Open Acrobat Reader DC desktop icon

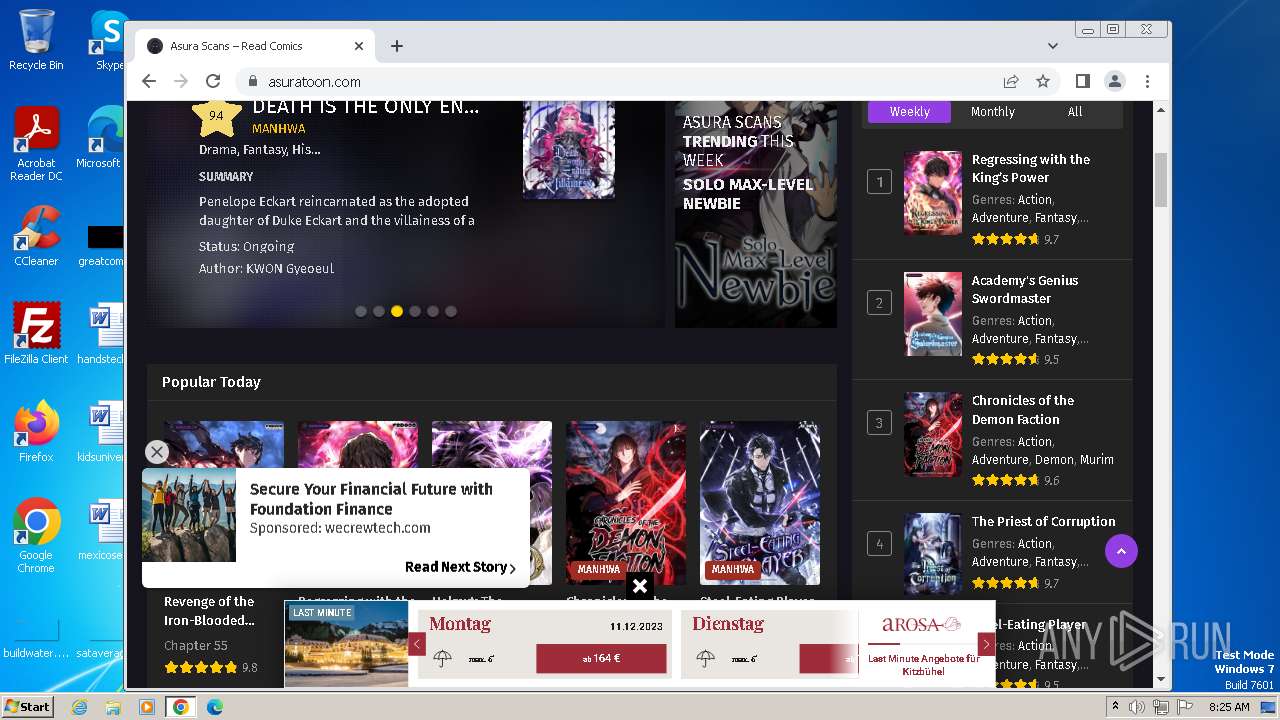pos(36,145)
